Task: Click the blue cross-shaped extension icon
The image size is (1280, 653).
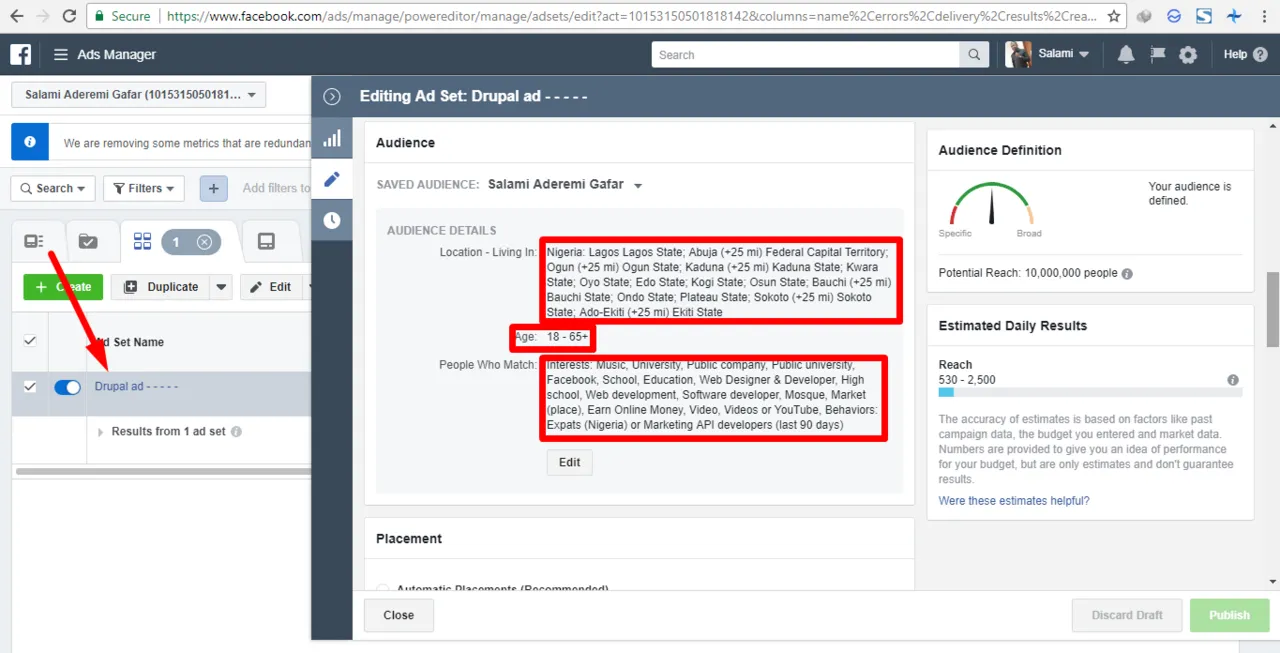Action: click(x=1234, y=16)
